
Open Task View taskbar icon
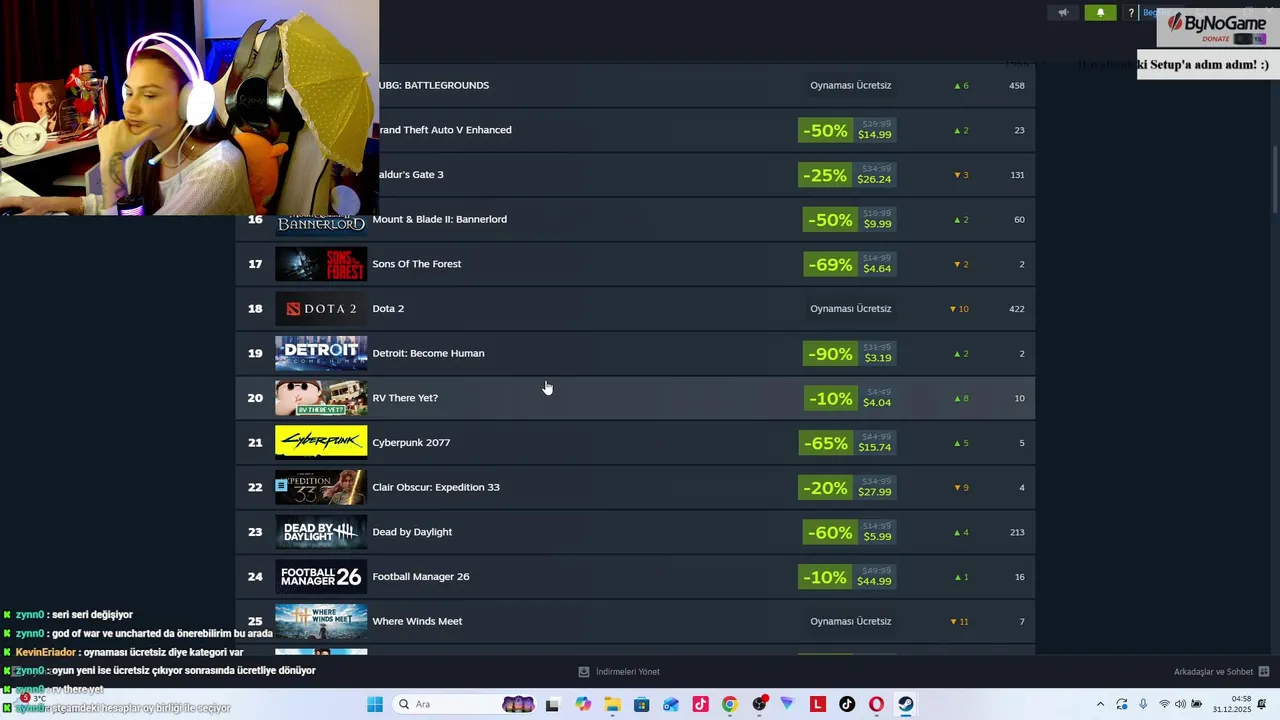pos(552,704)
